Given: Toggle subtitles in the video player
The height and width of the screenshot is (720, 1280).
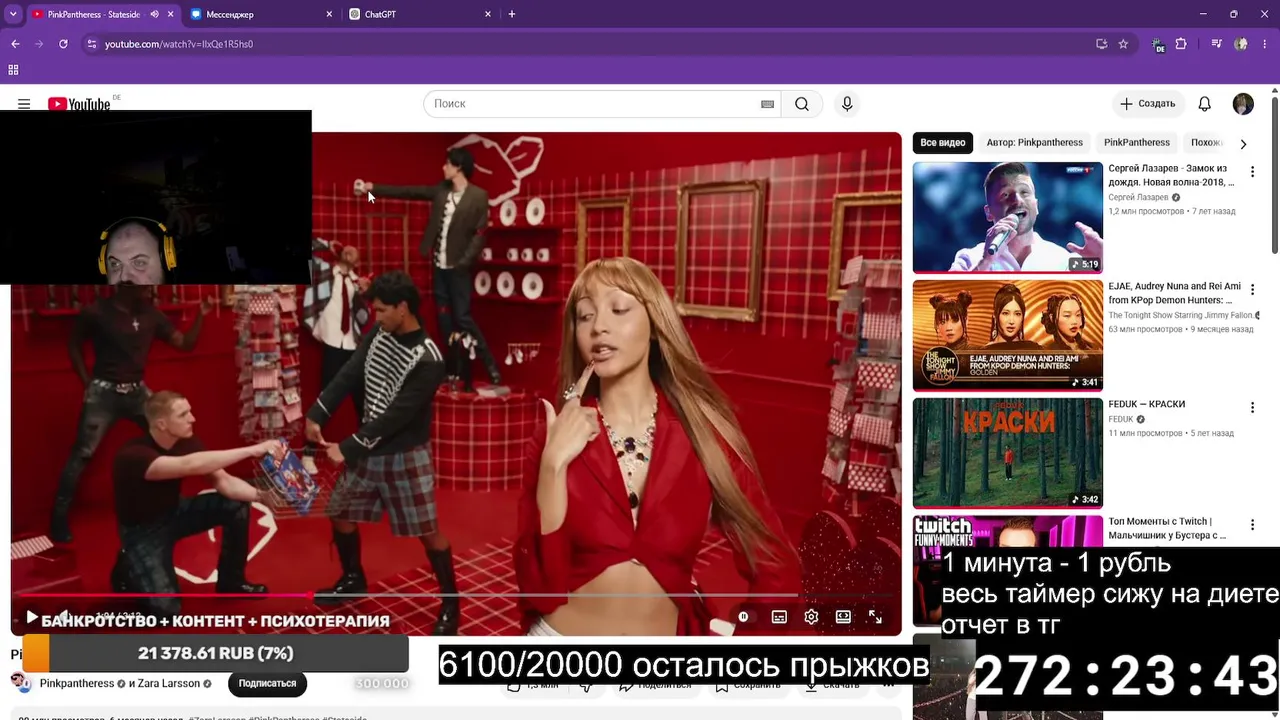Looking at the screenshot, I should click(x=779, y=617).
